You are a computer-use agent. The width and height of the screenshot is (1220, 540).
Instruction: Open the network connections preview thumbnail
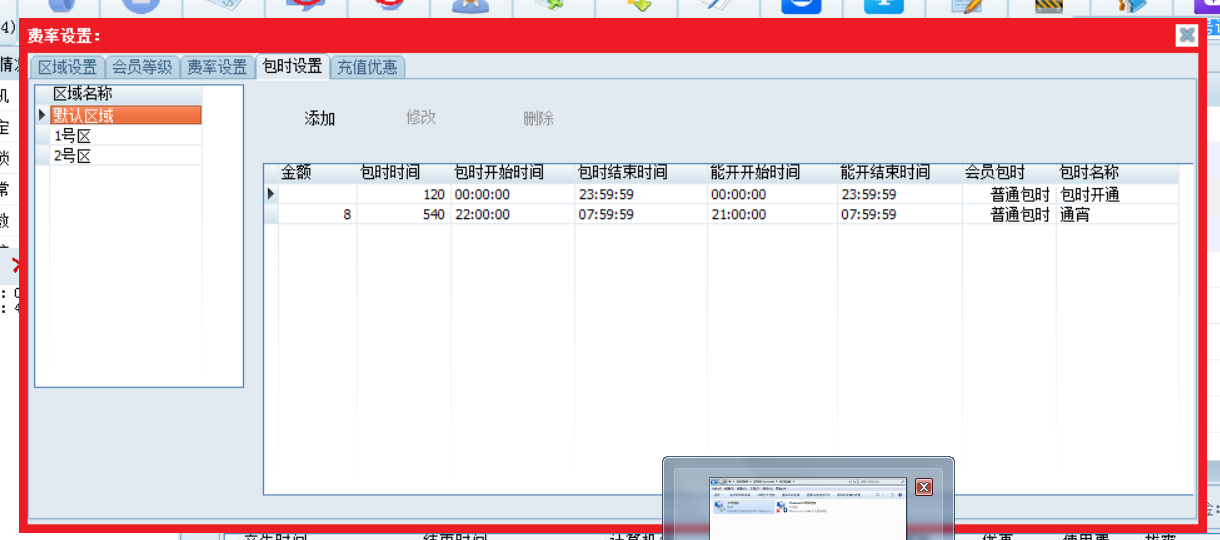point(808,506)
